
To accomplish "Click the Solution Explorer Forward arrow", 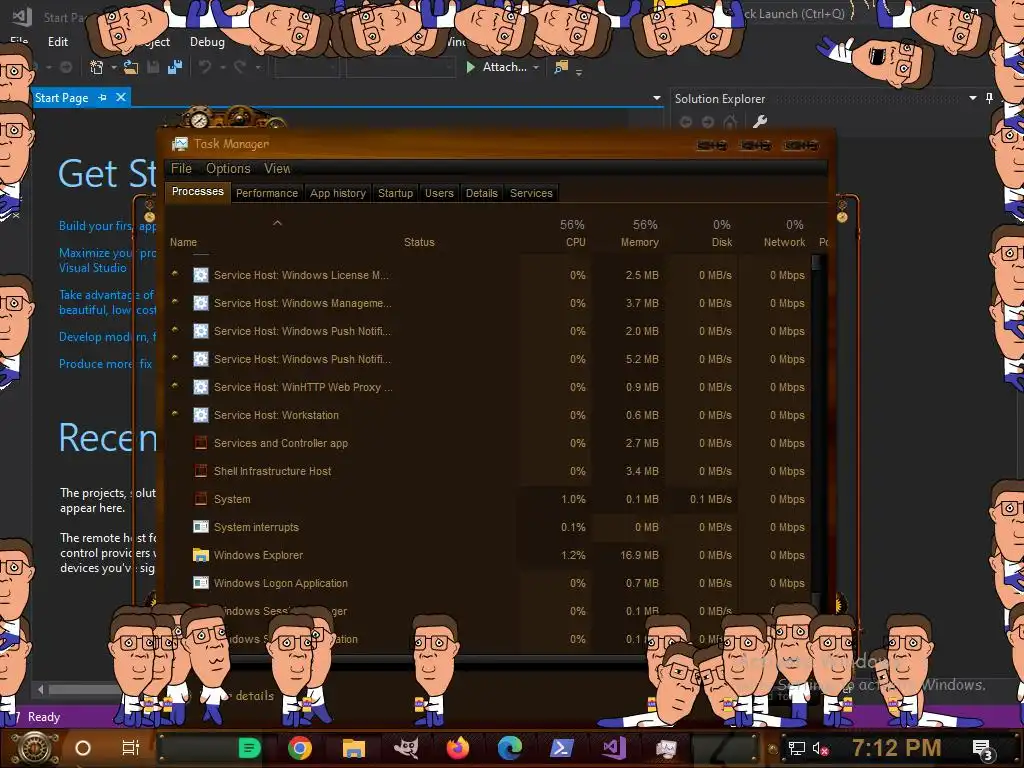I will [x=708, y=121].
